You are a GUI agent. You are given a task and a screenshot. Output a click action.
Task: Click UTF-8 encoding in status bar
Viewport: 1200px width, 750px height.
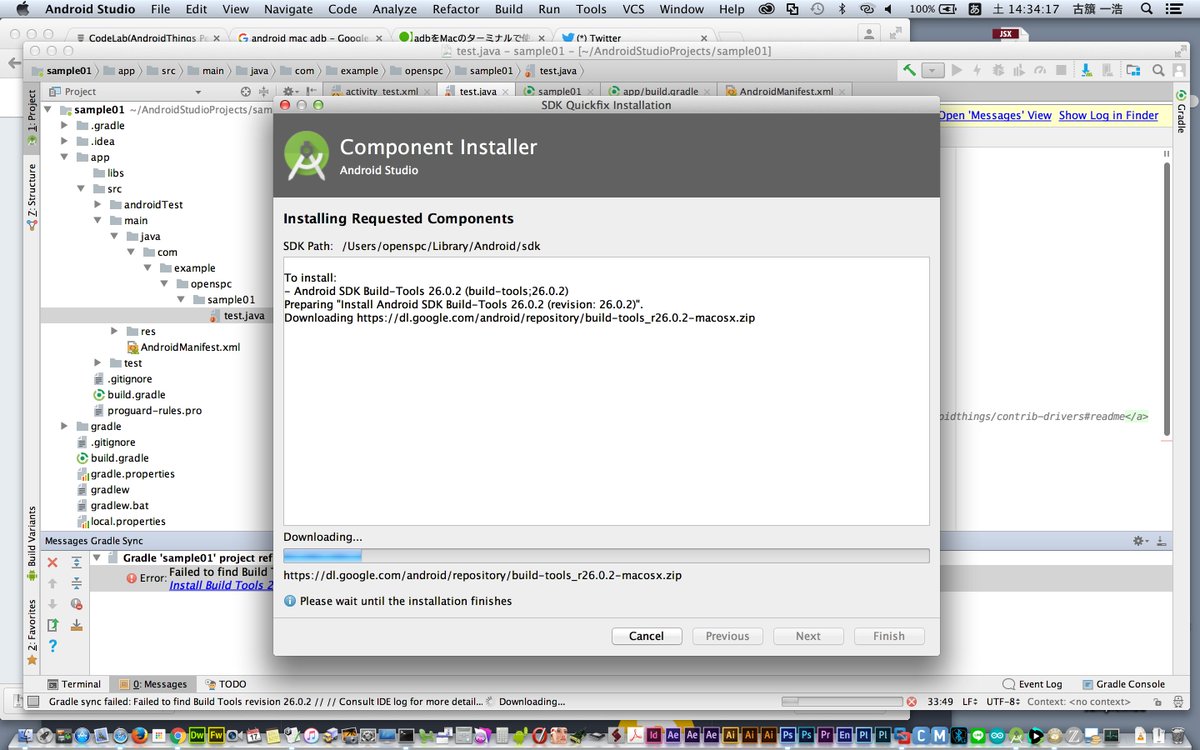[x=1001, y=702]
